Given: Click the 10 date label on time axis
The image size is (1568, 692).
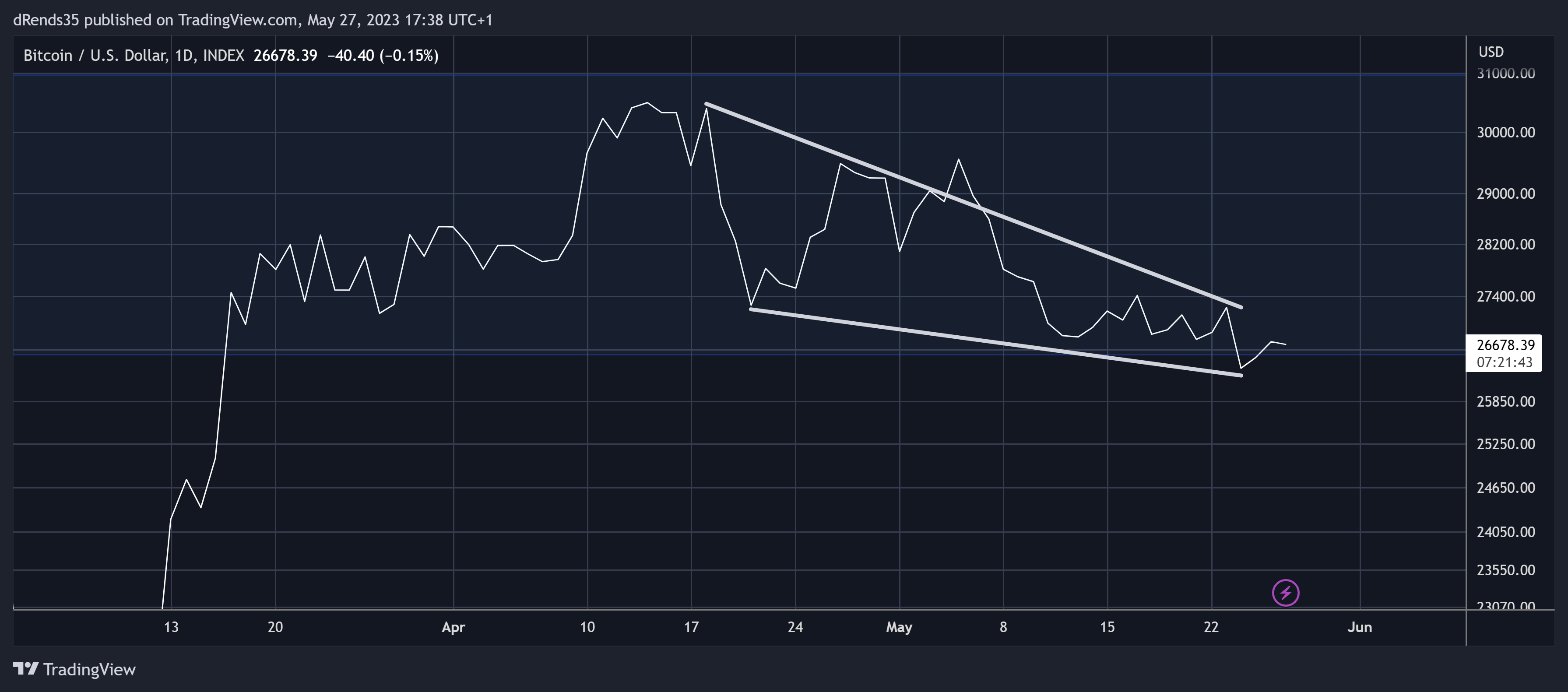Looking at the screenshot, I should point(587,627).
